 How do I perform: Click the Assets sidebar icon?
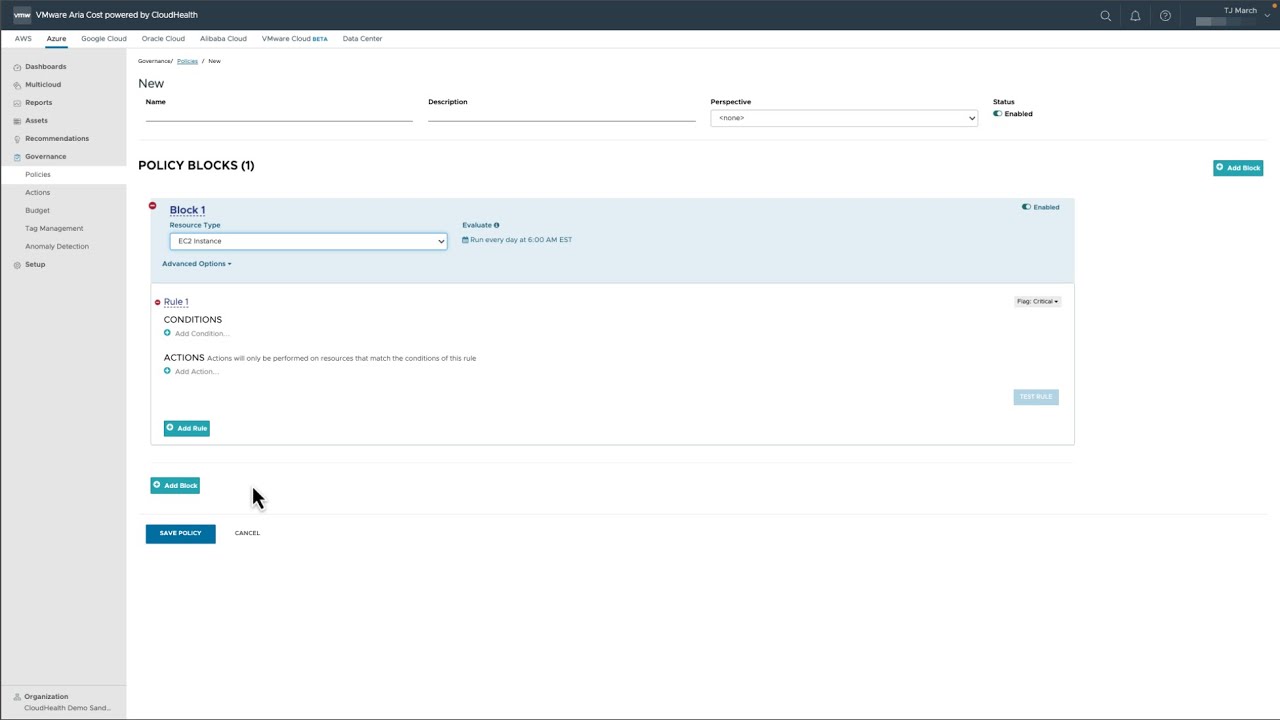pos(17,121)
